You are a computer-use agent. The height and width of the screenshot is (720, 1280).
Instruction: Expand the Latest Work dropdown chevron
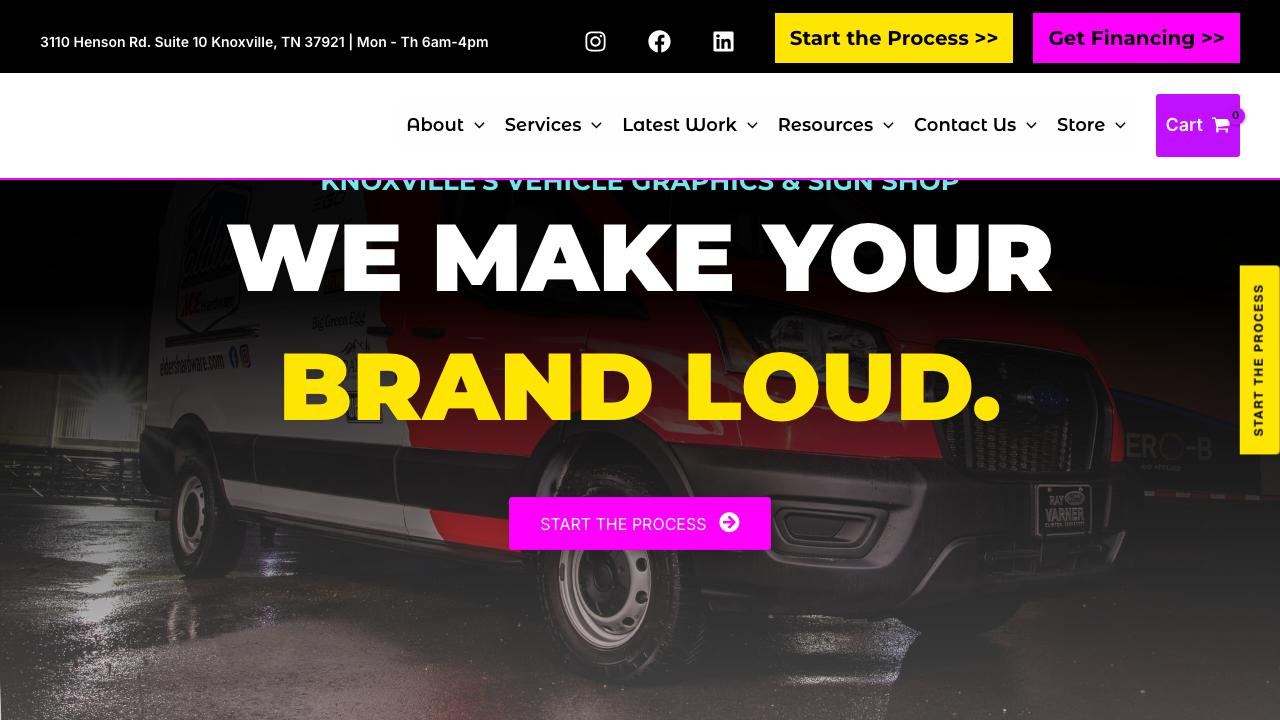click(752, 125)
